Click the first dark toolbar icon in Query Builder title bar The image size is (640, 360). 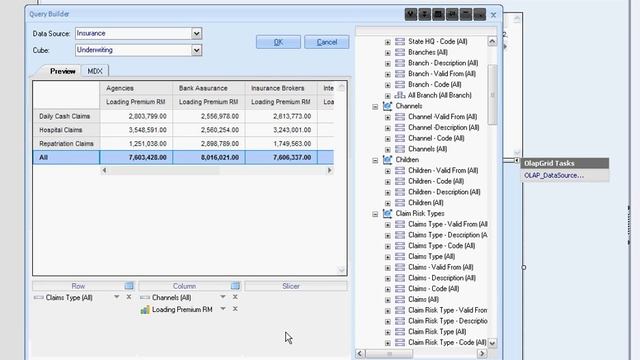(x=411, y=14)
